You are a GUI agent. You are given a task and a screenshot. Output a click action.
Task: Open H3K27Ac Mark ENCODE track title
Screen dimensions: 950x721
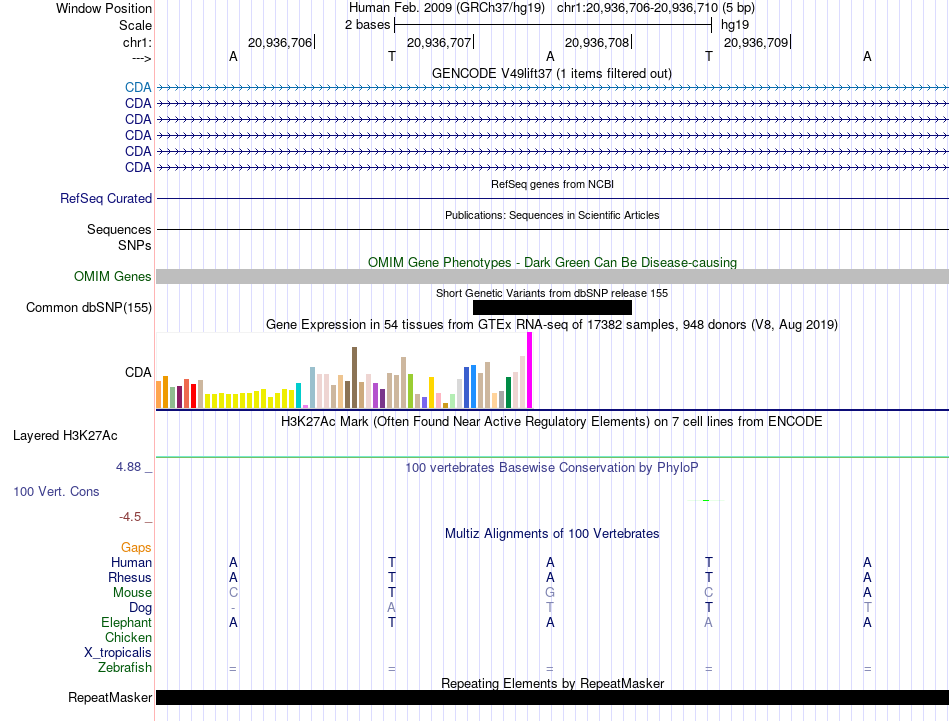pyautogui.click(x=552, y=421)
